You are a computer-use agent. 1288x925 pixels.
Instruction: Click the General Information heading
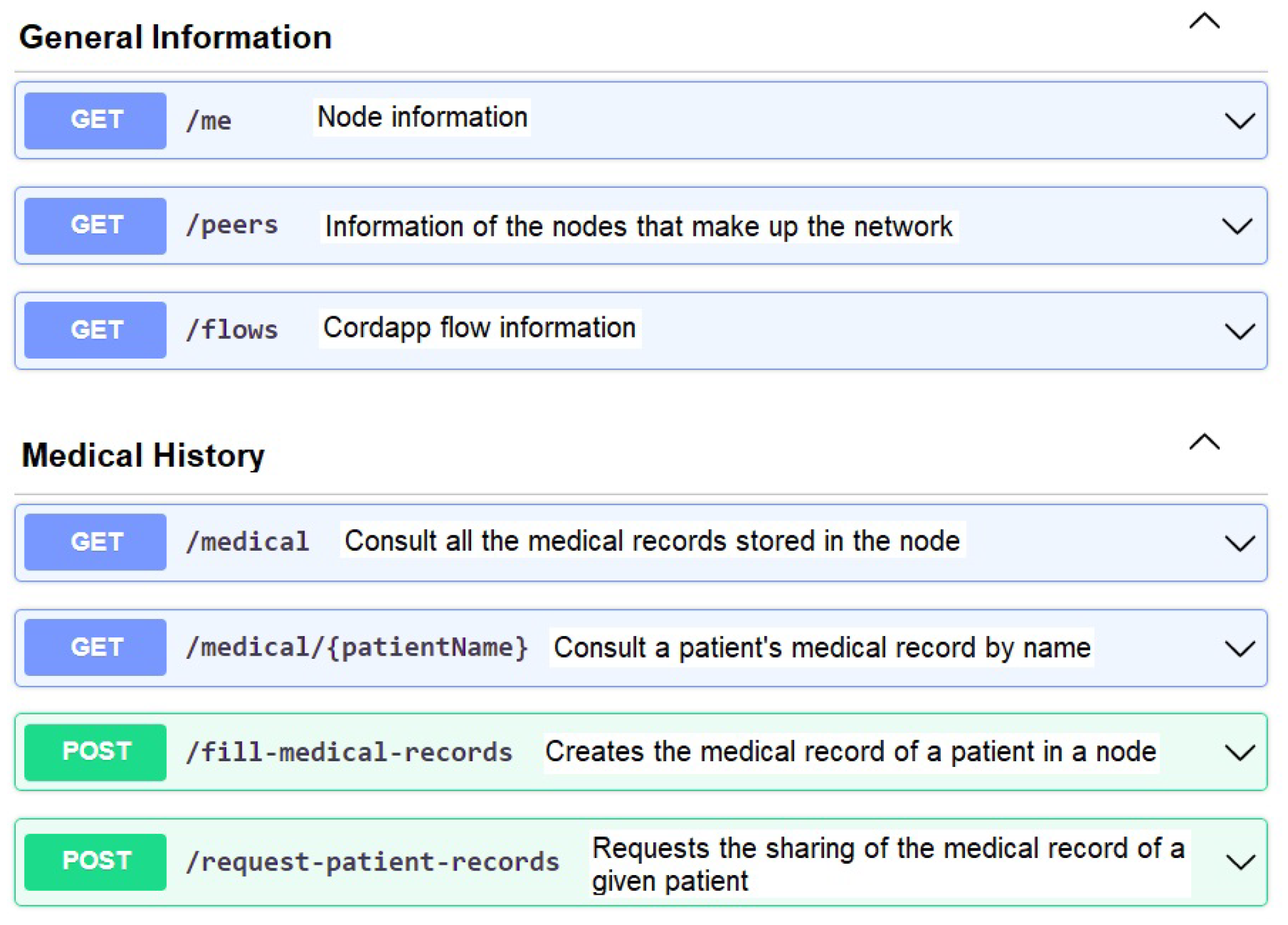(x=175, y=37)
